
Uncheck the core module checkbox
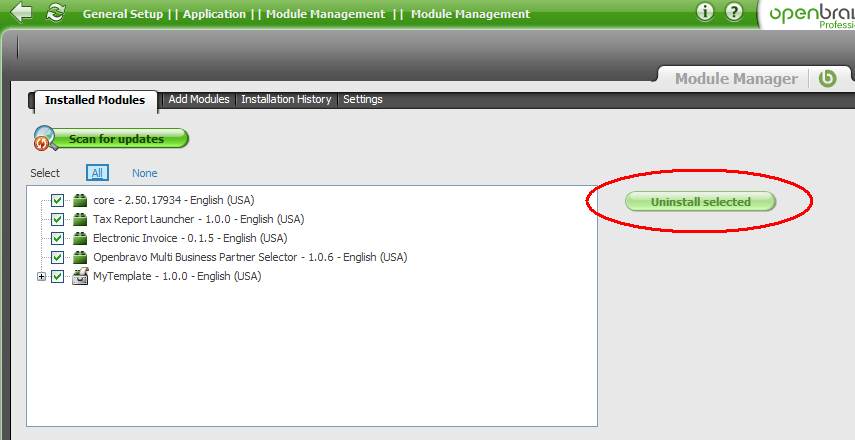coord(57,201)
